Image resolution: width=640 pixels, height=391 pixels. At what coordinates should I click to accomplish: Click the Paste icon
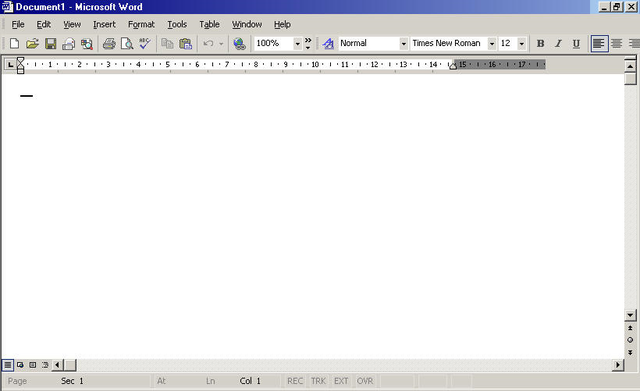(x=185, y=43)
